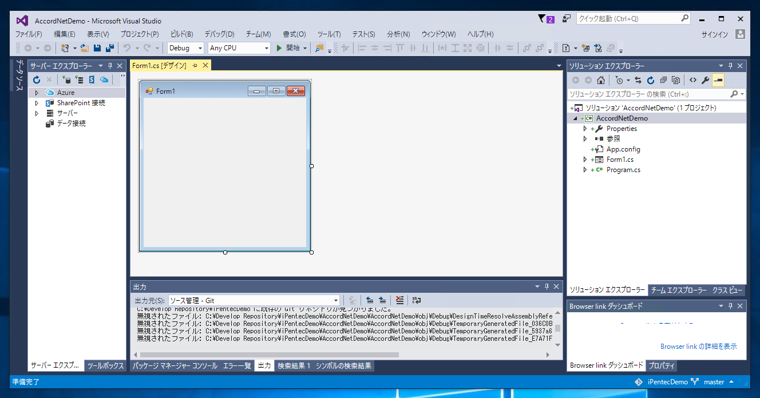
Task: Click Refresh icon in Solution Explorer toolbar
Action: 650,80
